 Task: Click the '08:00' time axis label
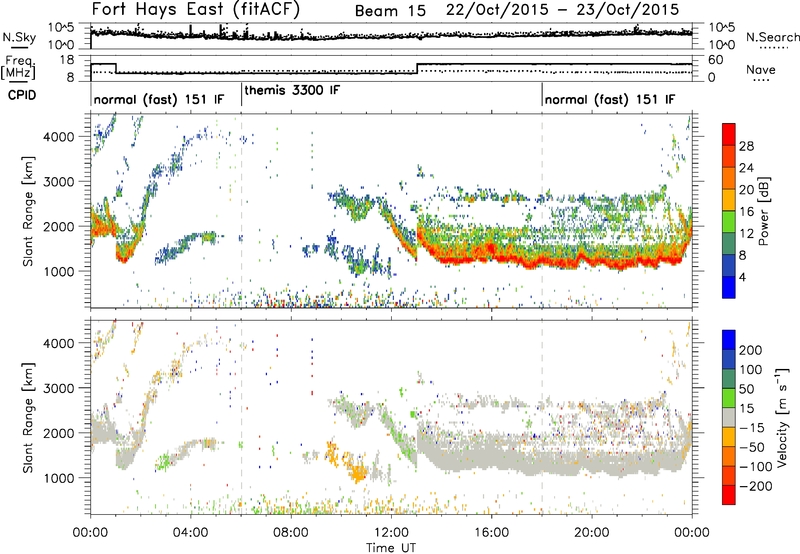291,533
